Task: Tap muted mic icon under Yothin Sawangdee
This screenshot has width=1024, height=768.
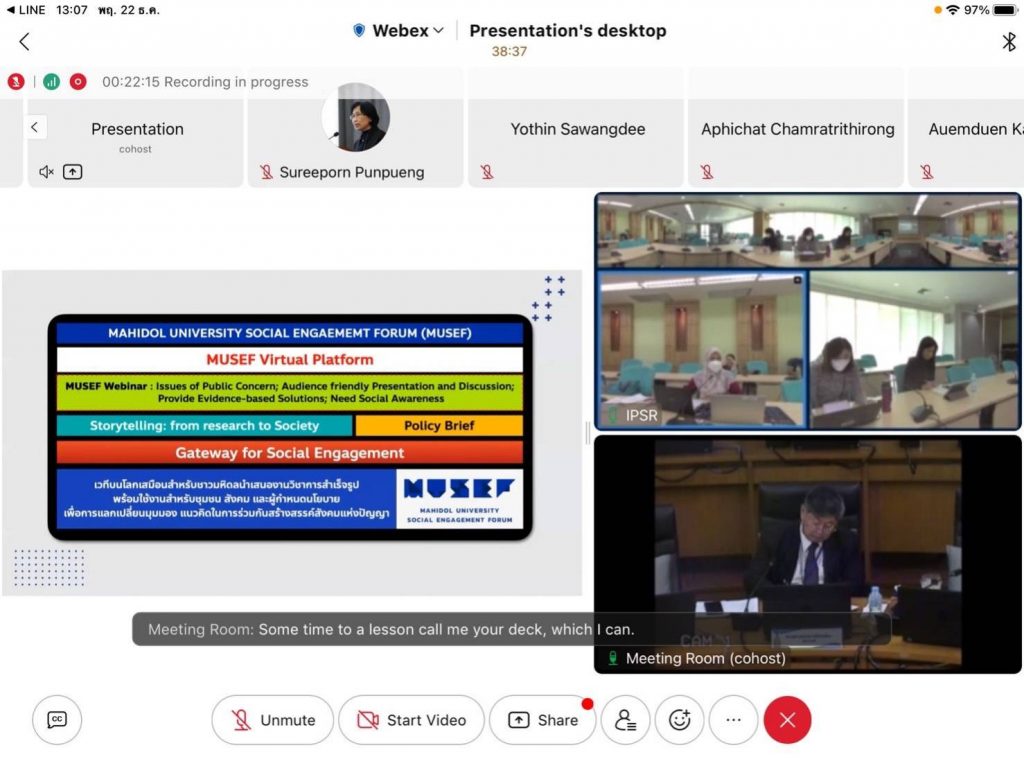Action: 487,172
